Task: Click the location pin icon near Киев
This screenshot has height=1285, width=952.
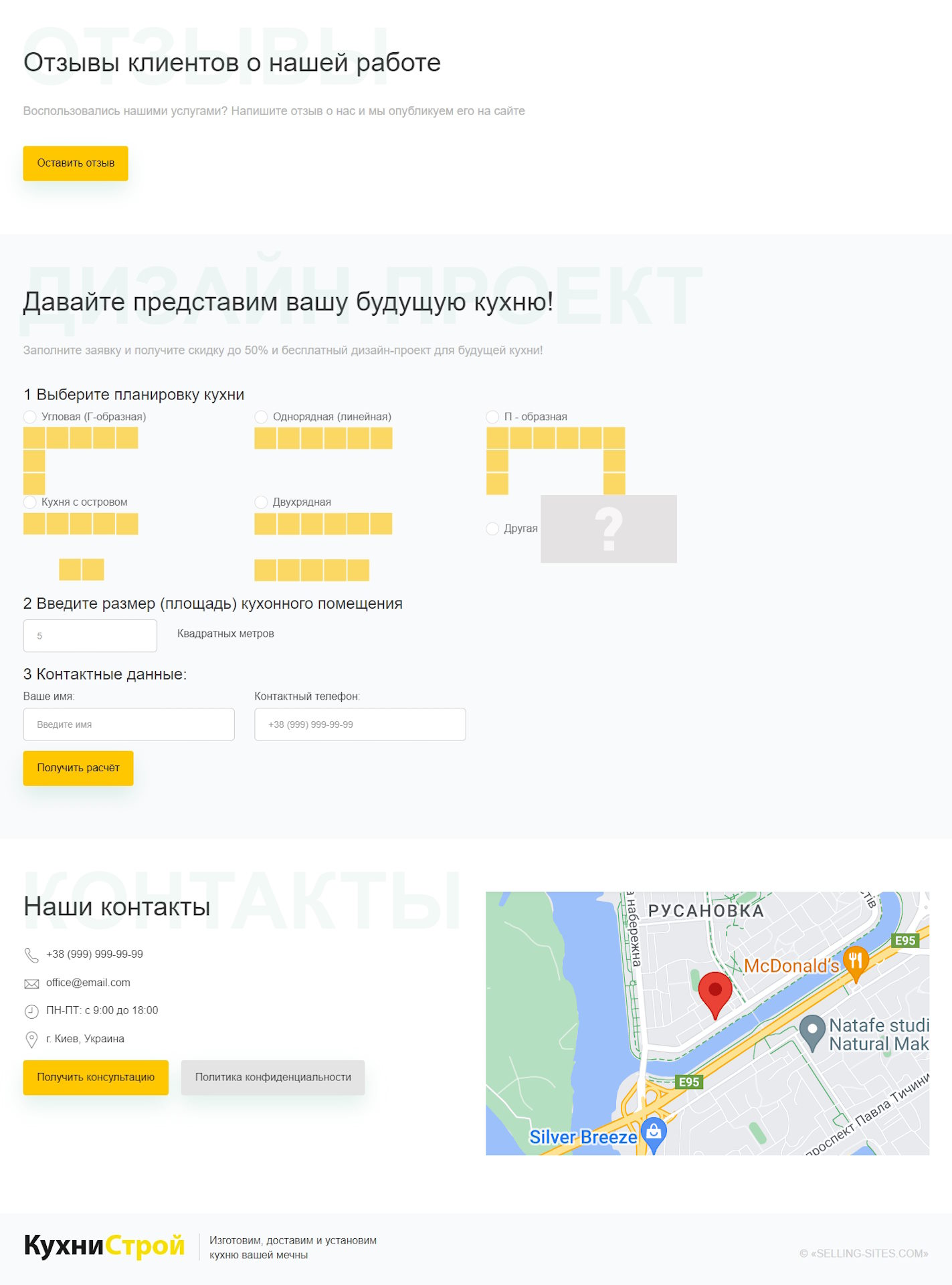Action: tap(31, 1040)
